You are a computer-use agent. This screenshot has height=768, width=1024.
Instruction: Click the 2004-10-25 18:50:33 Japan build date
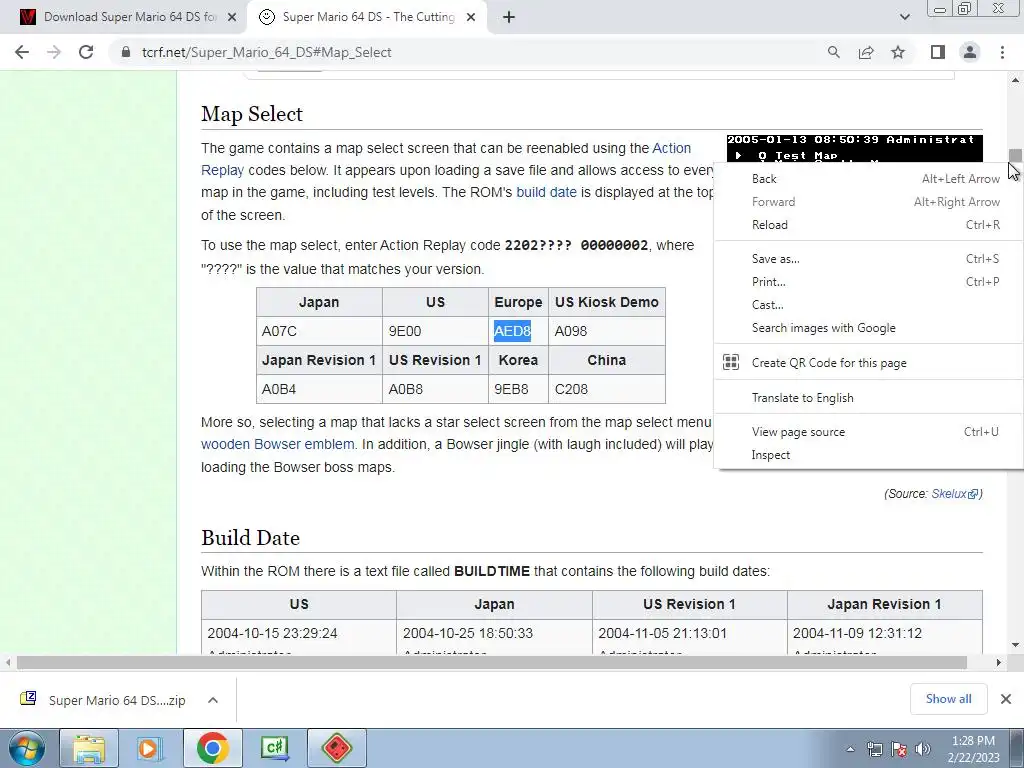tap(468, 633)
